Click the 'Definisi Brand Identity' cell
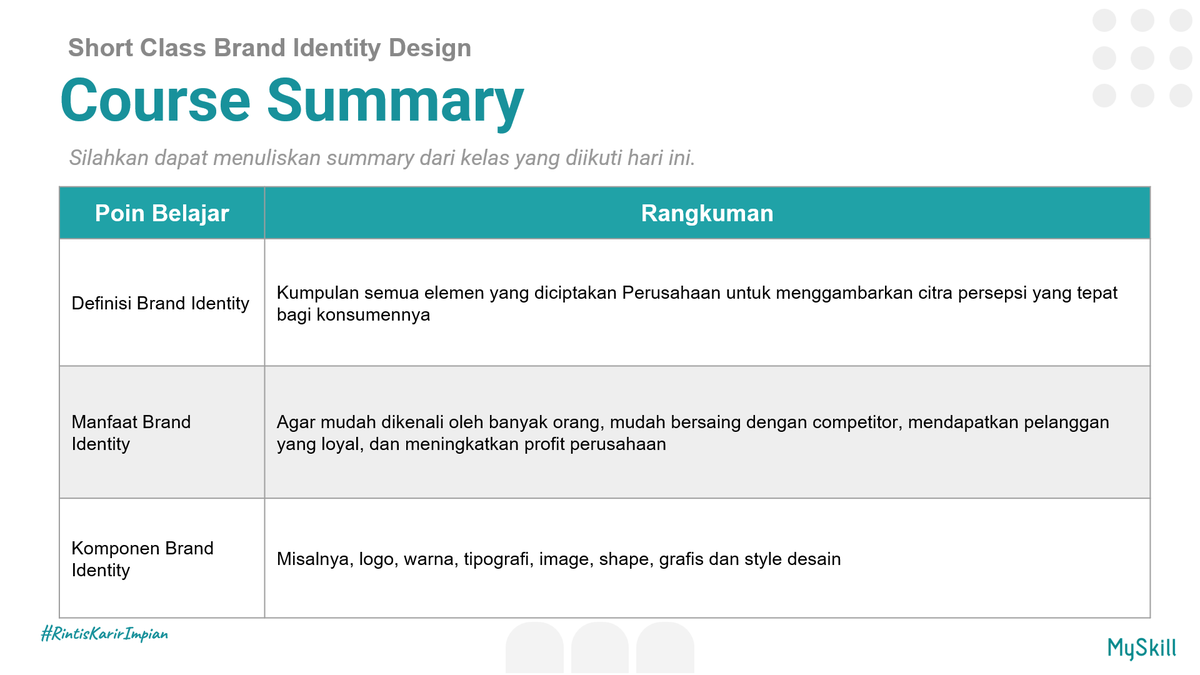Image resolution: width=1200 pixels, height=675 pixels. pos(160,303)
